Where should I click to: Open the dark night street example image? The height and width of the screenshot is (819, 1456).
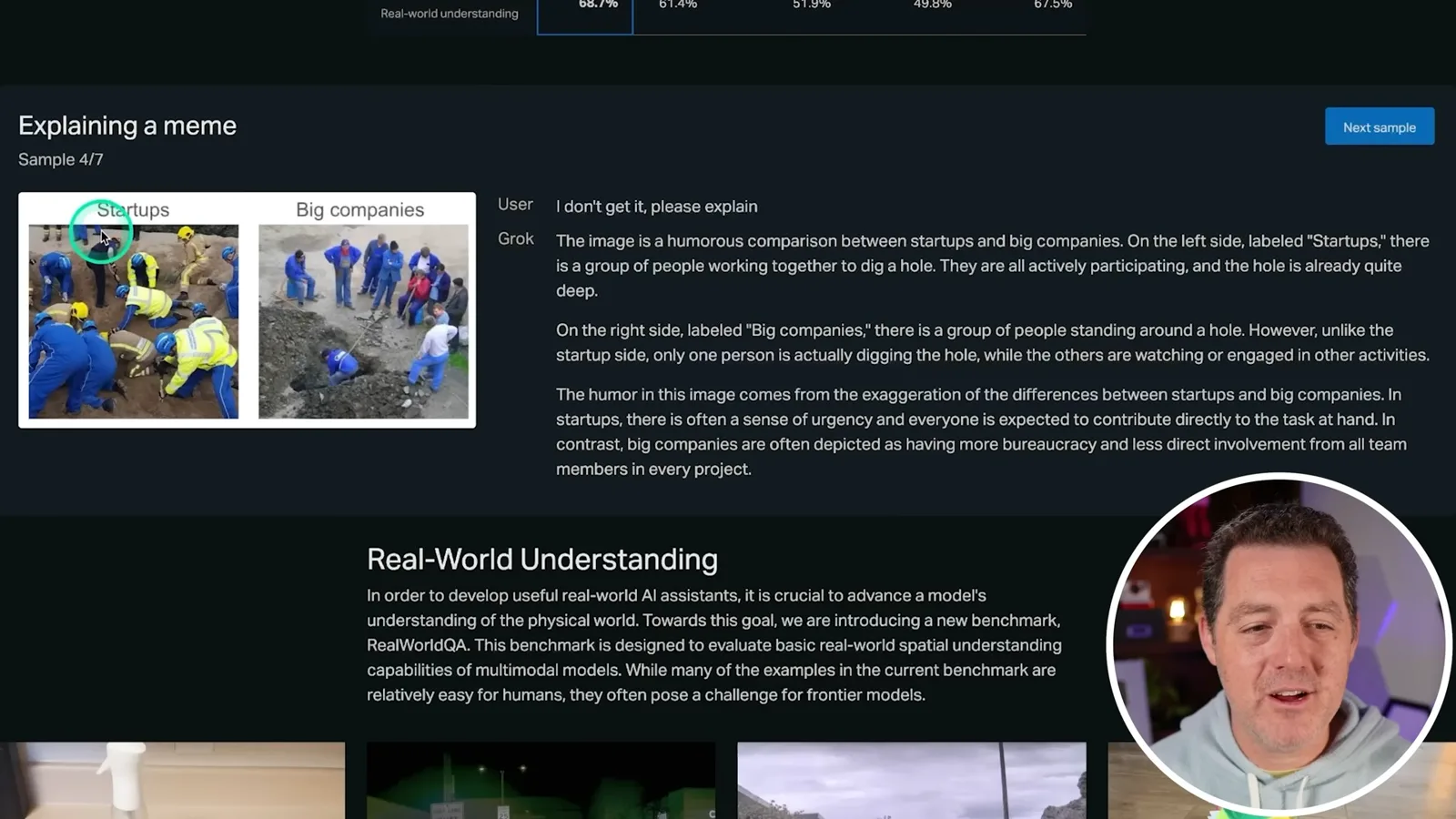[541, 780]
